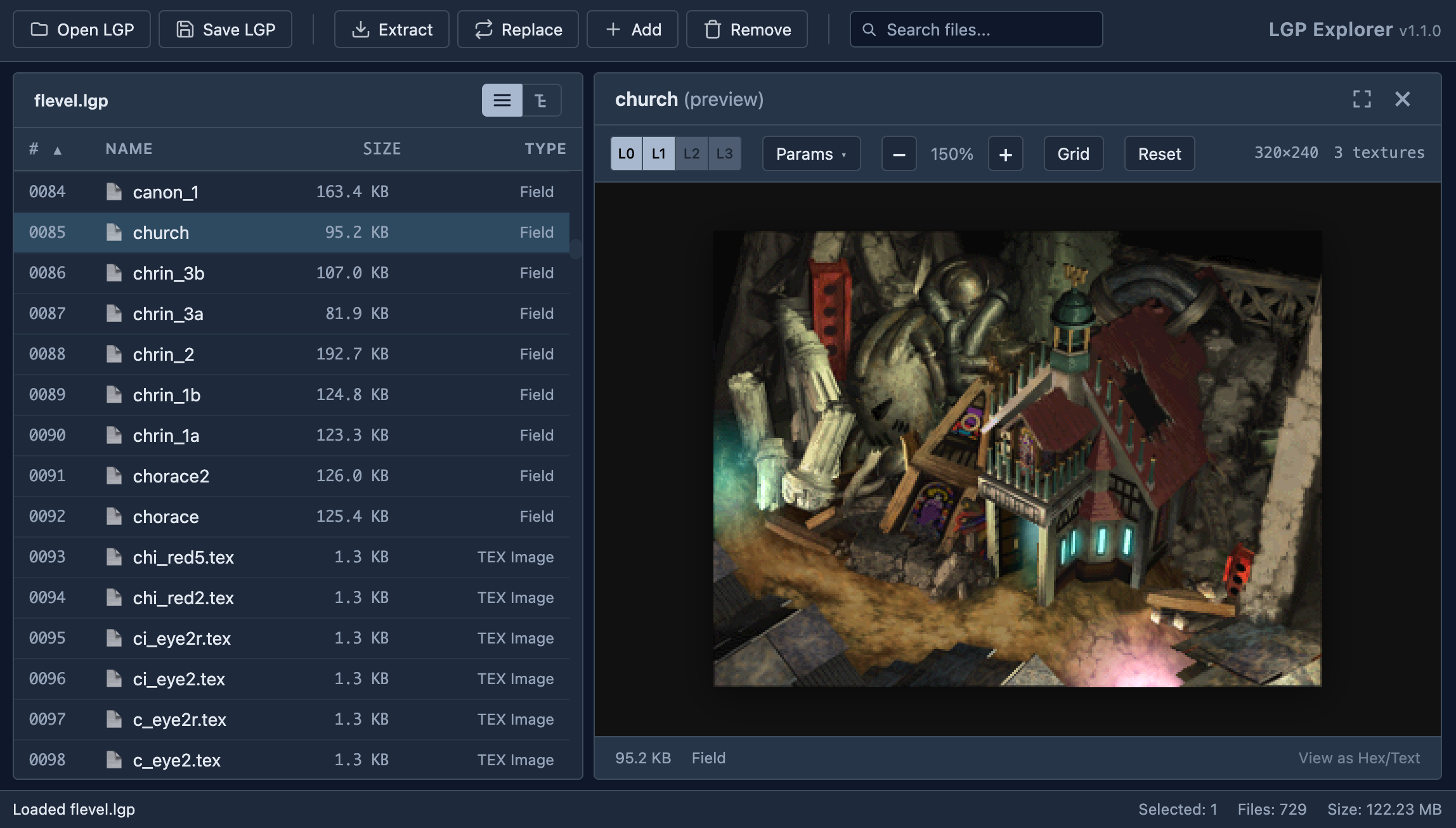The height and width of the screenshot is (828, 1456).
Task: Click the file icon beside ci_eye2r.tex
Action: (x=114, y=638)
